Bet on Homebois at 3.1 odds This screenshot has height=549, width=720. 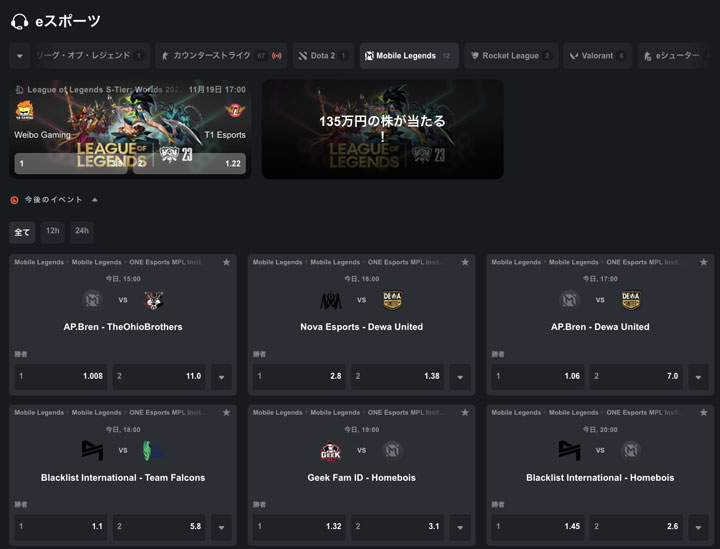[398, 527]
